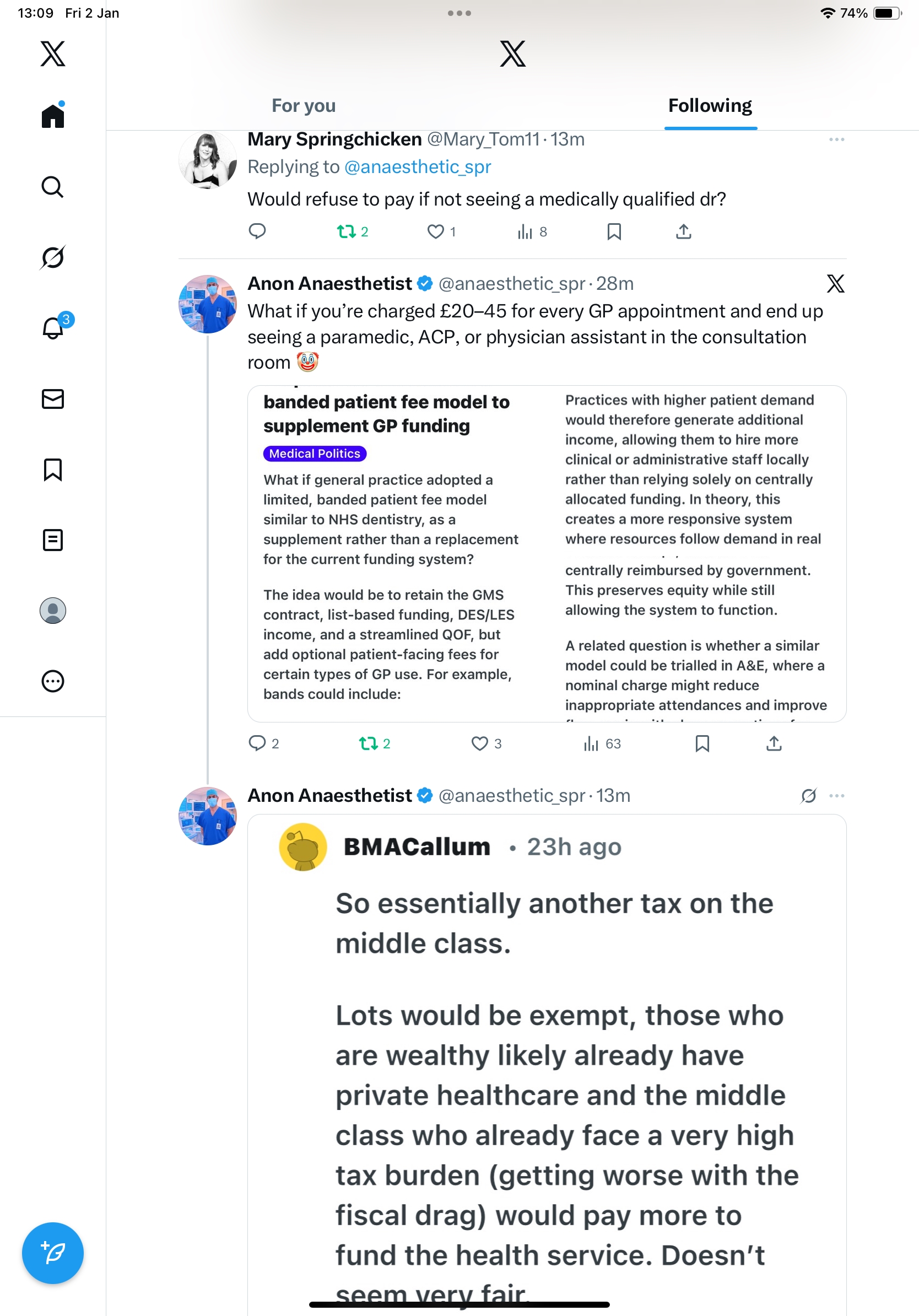Switch to the For you tab
This screenshot has height=1316, width=919.
304,106
